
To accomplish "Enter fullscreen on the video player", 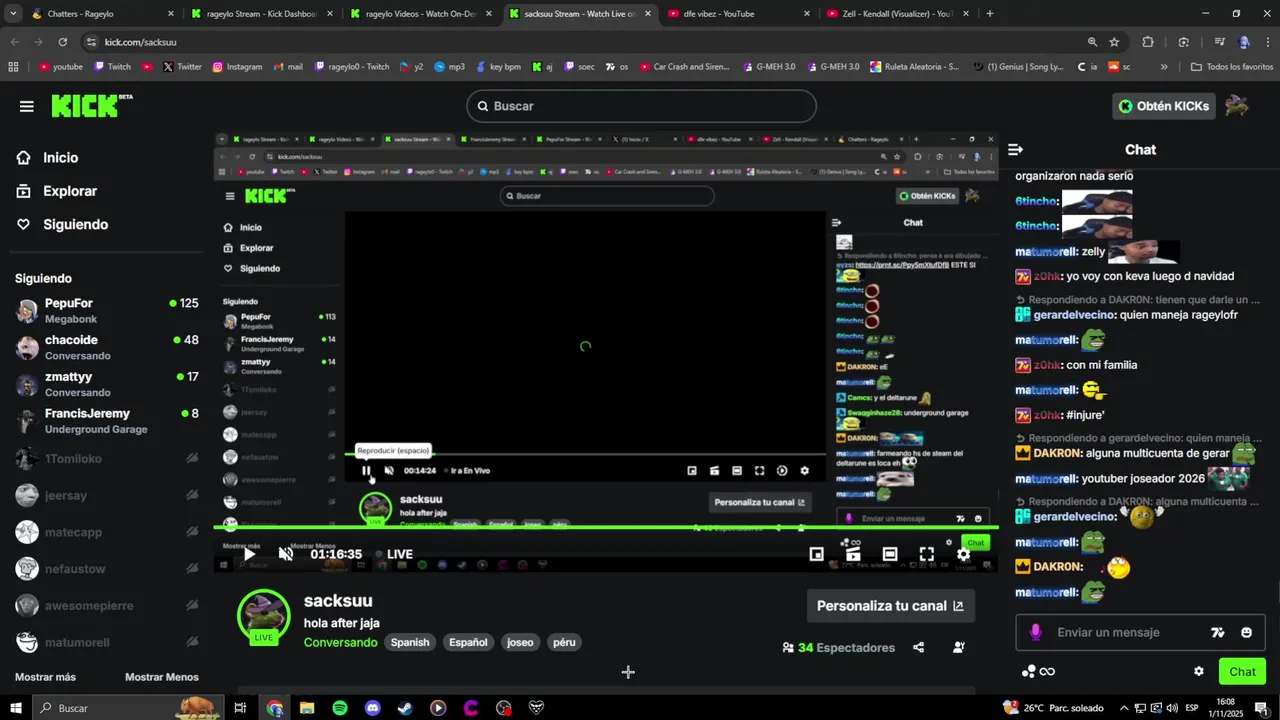I will click(x=927, y=554).
